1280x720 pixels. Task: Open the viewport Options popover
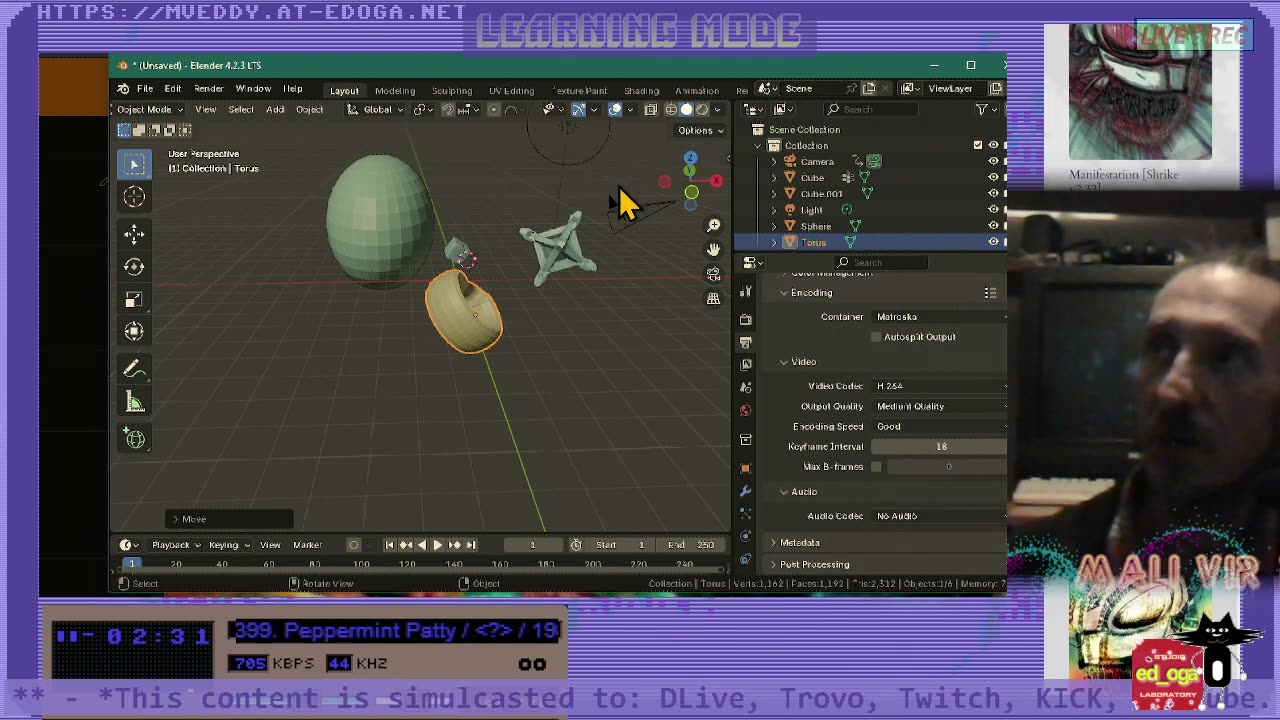pyautogui.click(x=700, y=130)
